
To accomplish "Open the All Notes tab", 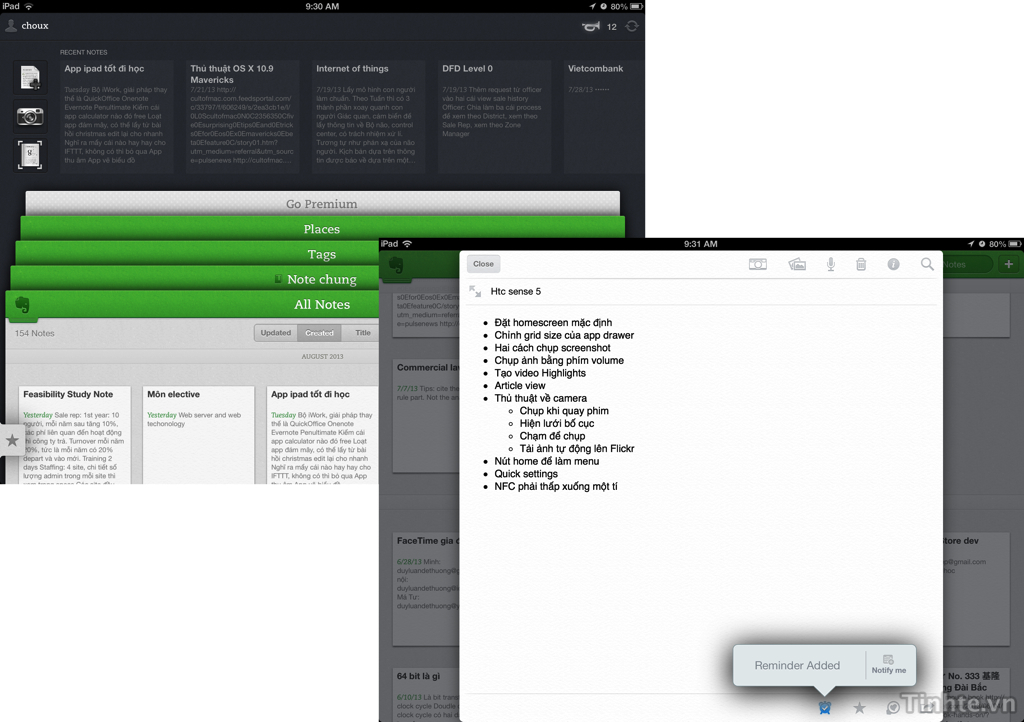I will click(321, 304).
